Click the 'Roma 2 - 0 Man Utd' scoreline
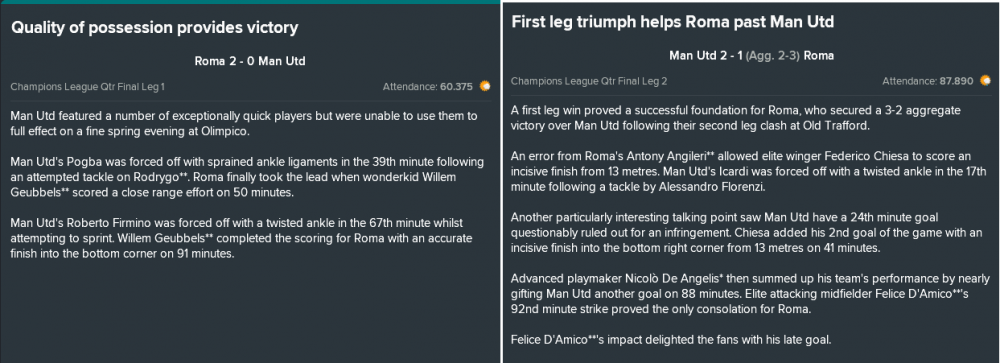 (250, 62)
